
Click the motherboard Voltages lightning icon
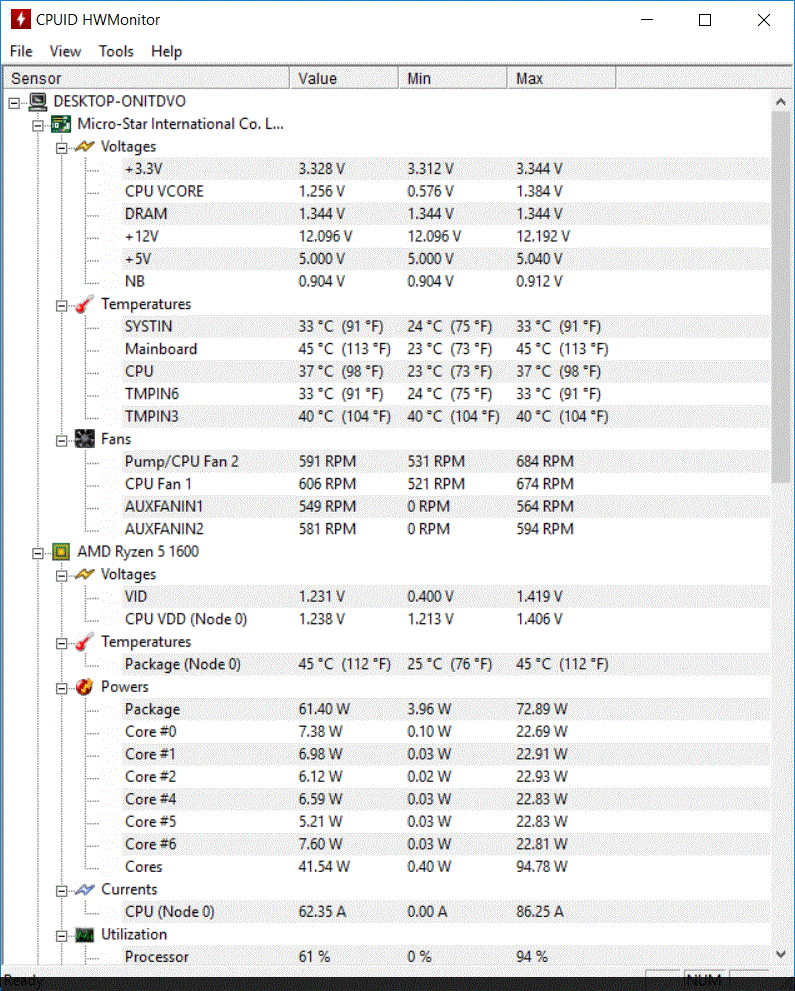pos(85,147)
